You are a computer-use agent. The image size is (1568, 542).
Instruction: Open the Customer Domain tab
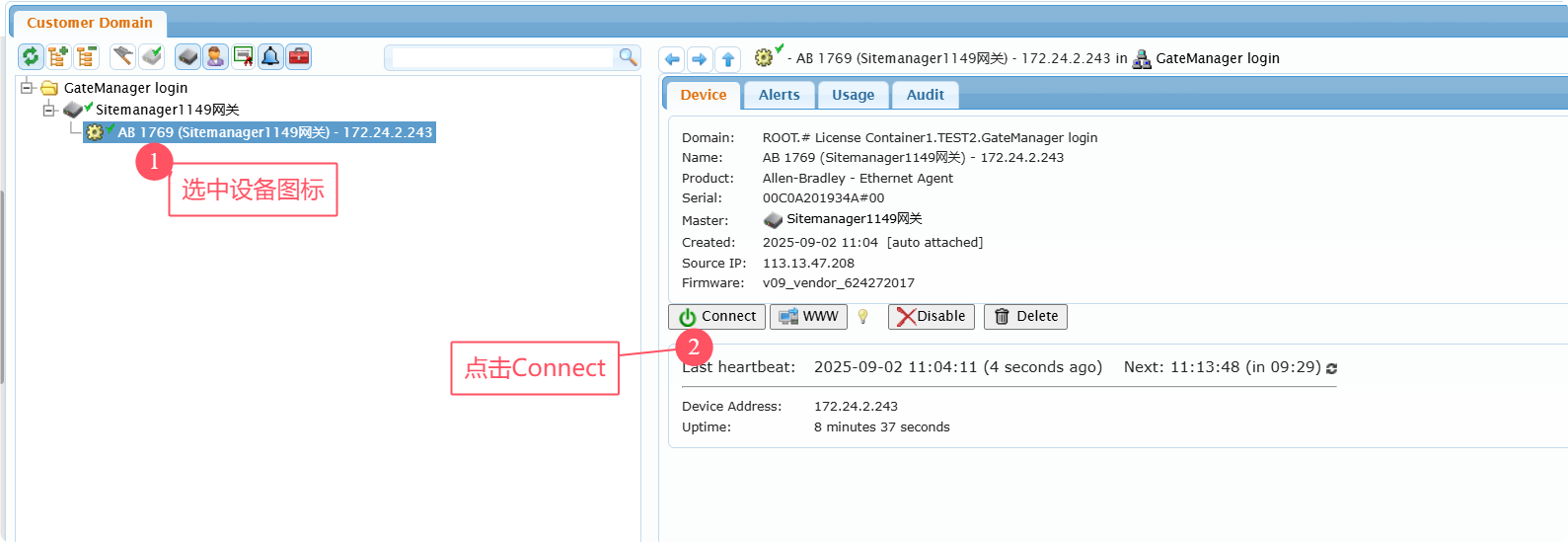tap(90, 23)
